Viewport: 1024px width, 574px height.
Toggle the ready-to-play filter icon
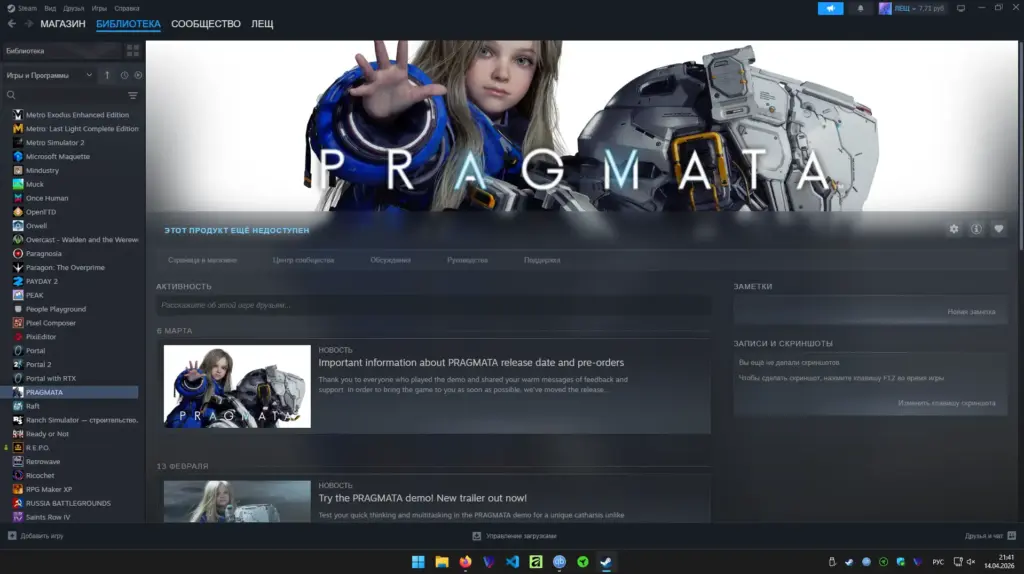click(x=137, y=75)
